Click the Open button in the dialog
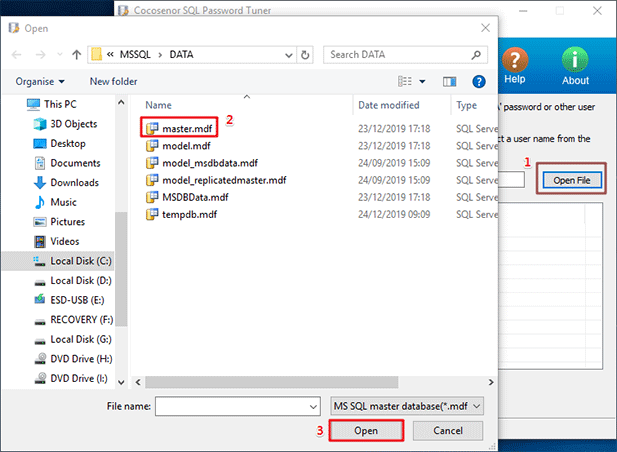 coord(366,430)
